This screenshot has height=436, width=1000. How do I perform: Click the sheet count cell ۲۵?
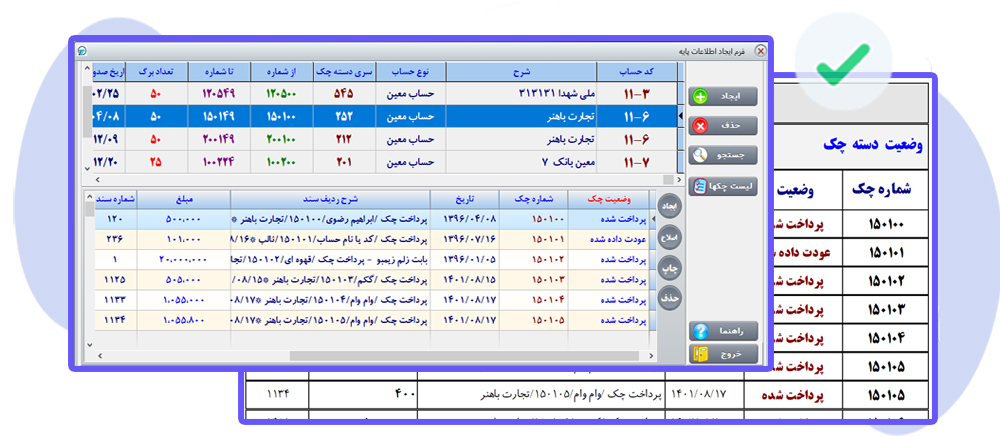[157, 162]
